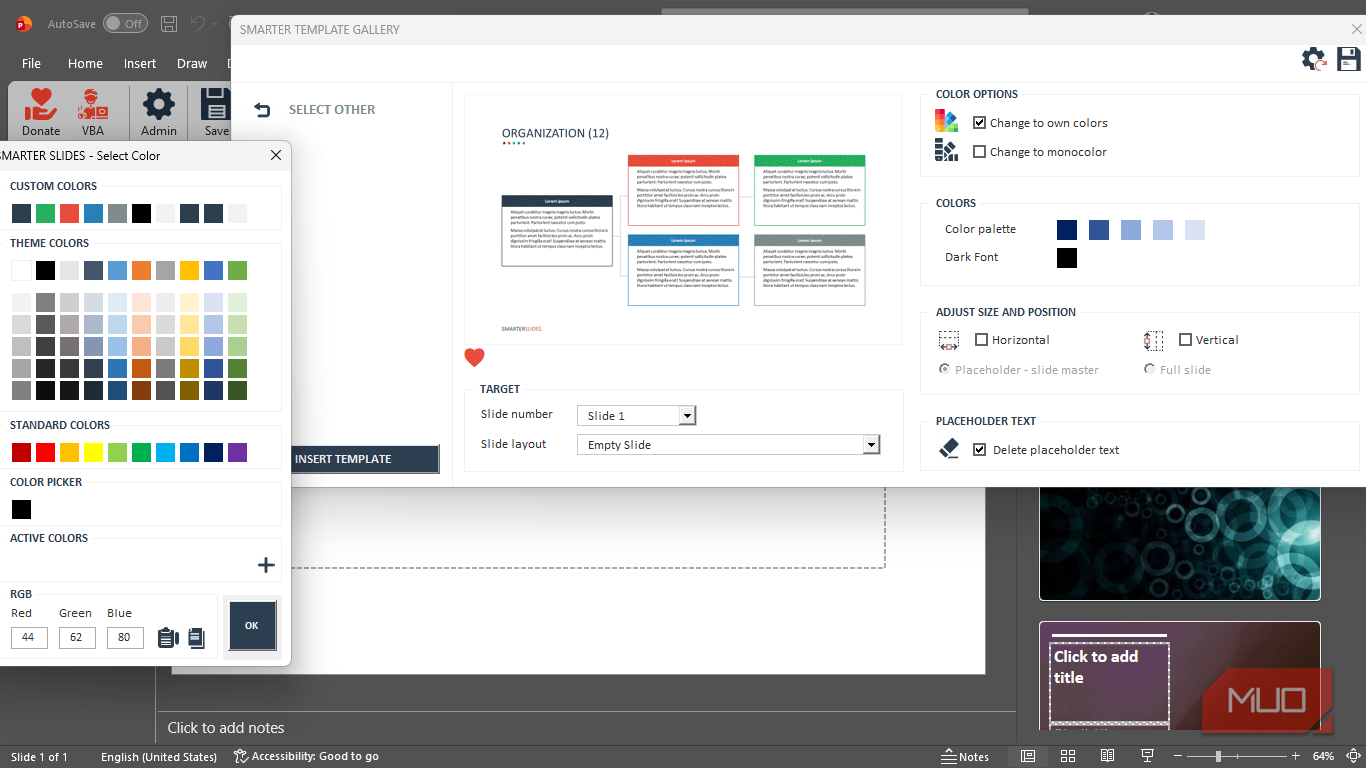
Task: Open the VBA tool icon
Action: (x=93, y=104)
